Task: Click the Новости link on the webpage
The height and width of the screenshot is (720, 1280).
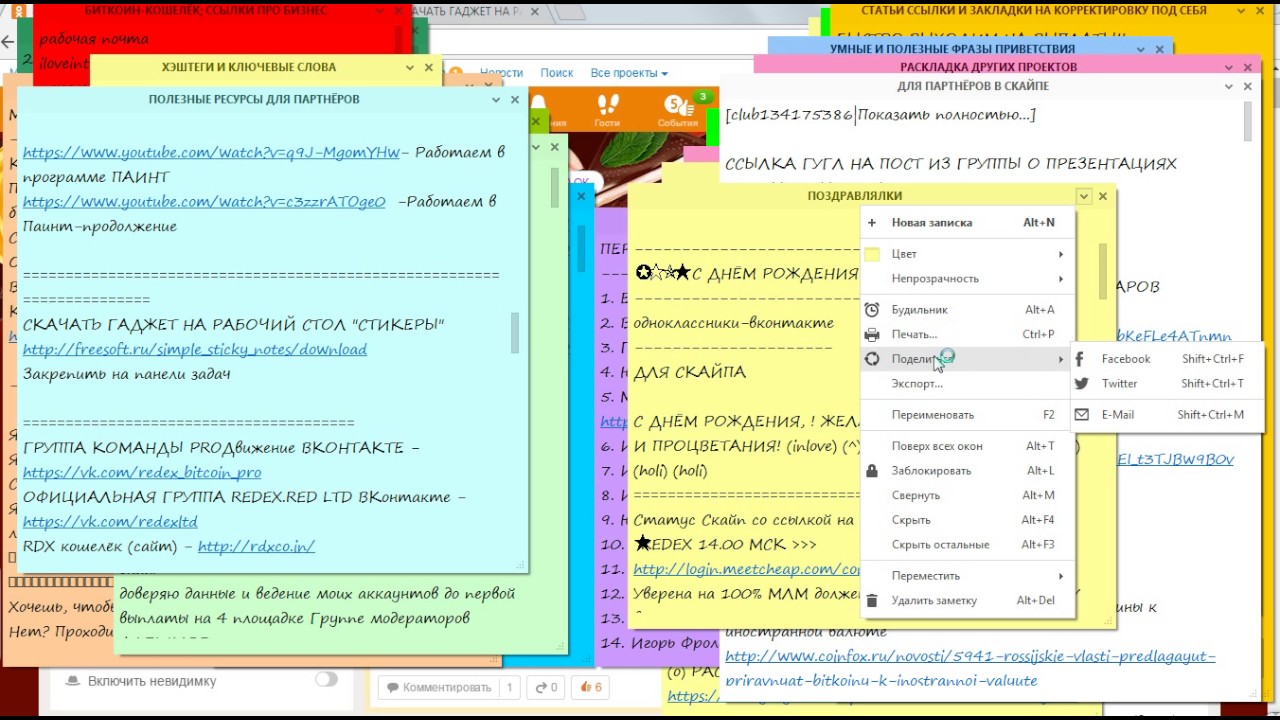Action: (501, 73)
